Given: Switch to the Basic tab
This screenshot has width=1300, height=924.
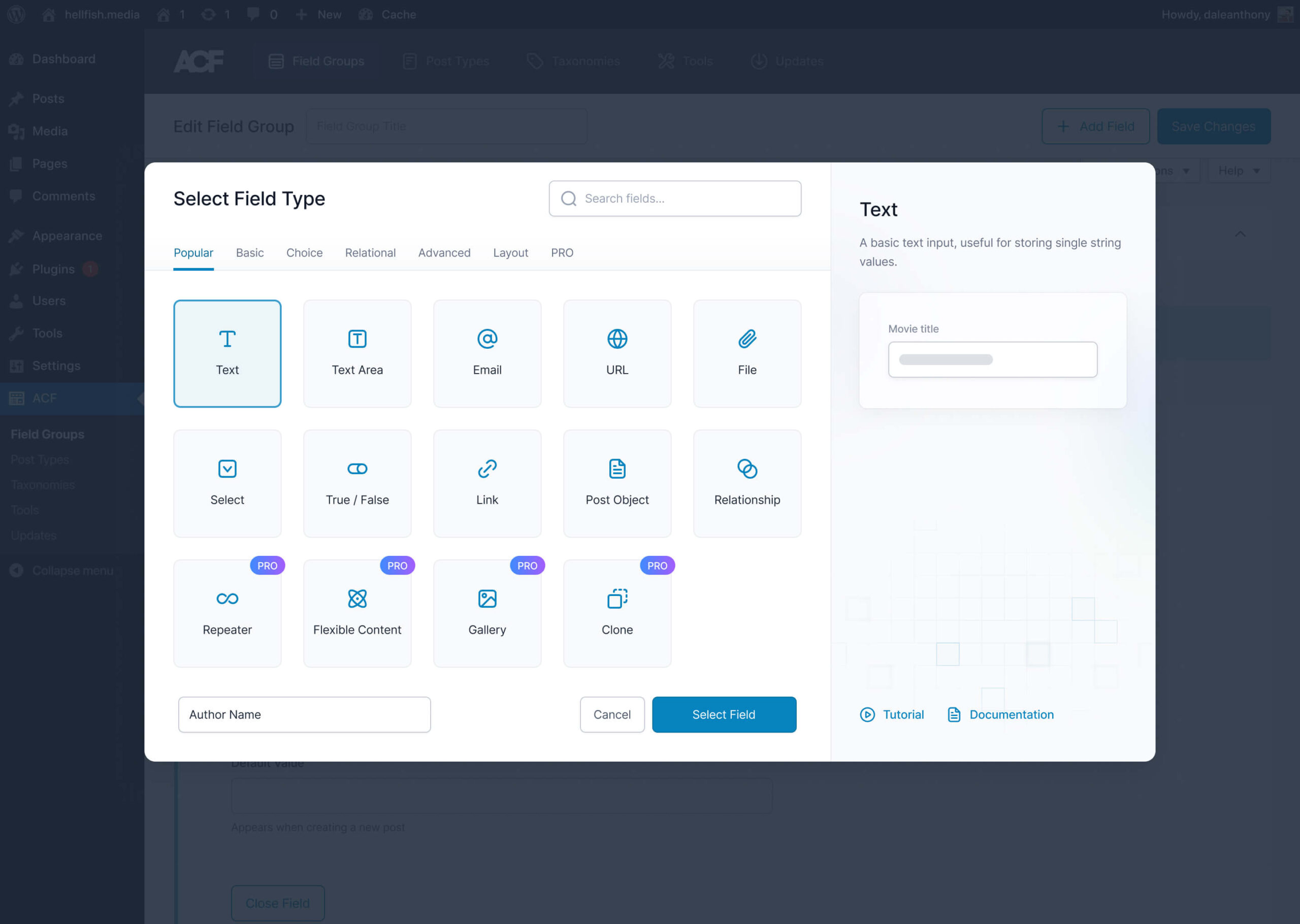Looking at the screenshot, I should click(249, 252).
